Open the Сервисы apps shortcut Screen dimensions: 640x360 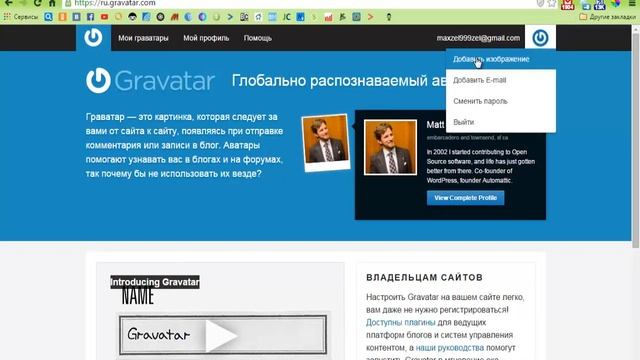point(20,17)
